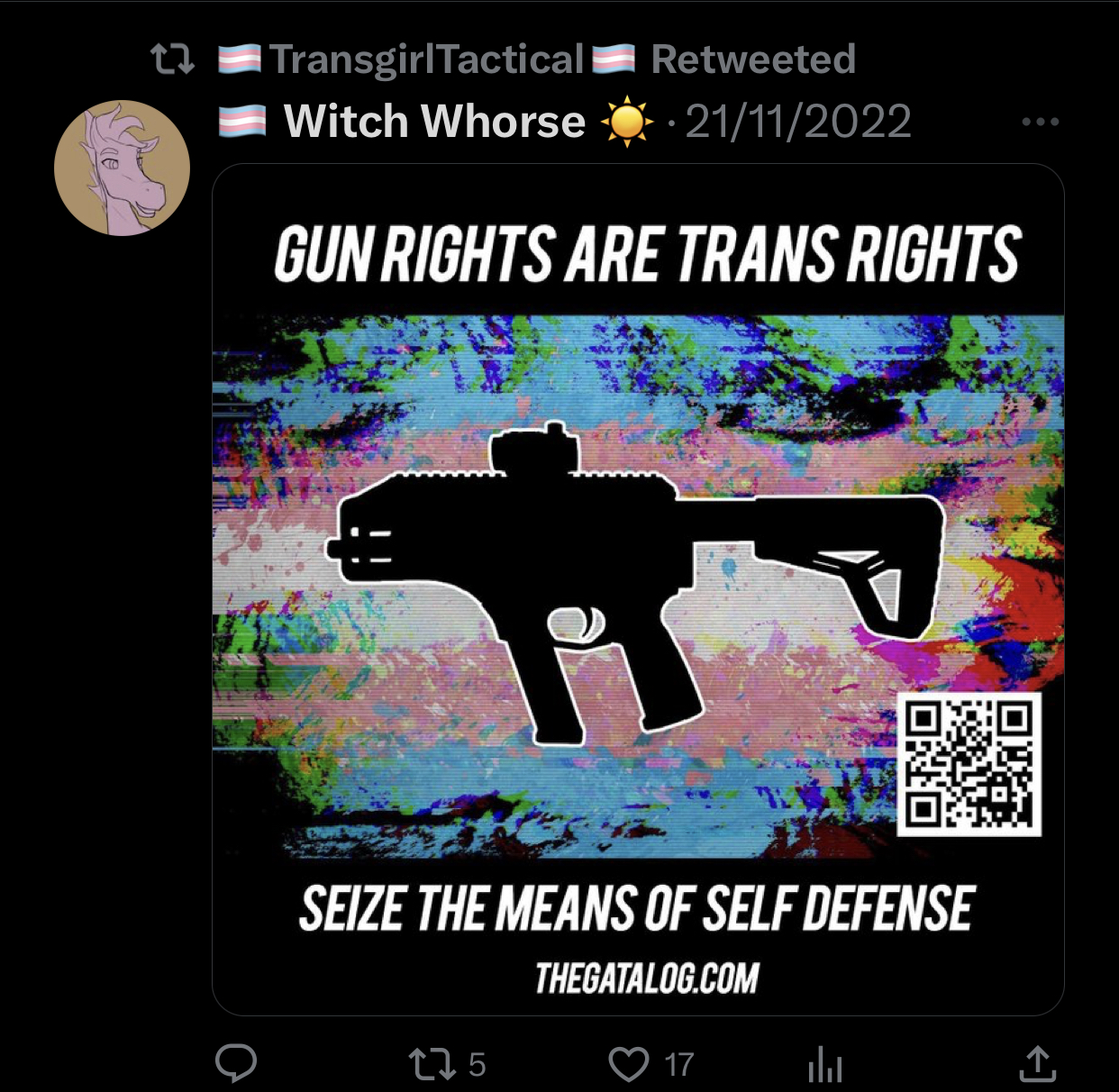Open the three-dot more options menu

point(1041,122)
